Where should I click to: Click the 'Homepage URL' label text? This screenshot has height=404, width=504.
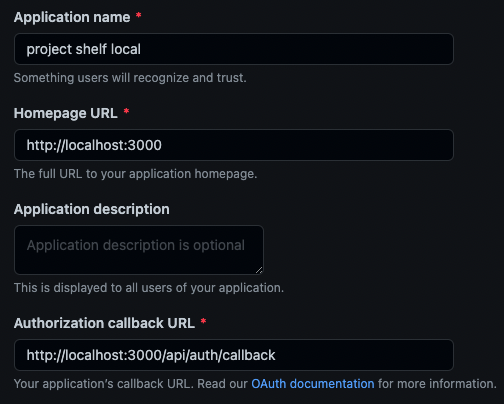point(66,113)
